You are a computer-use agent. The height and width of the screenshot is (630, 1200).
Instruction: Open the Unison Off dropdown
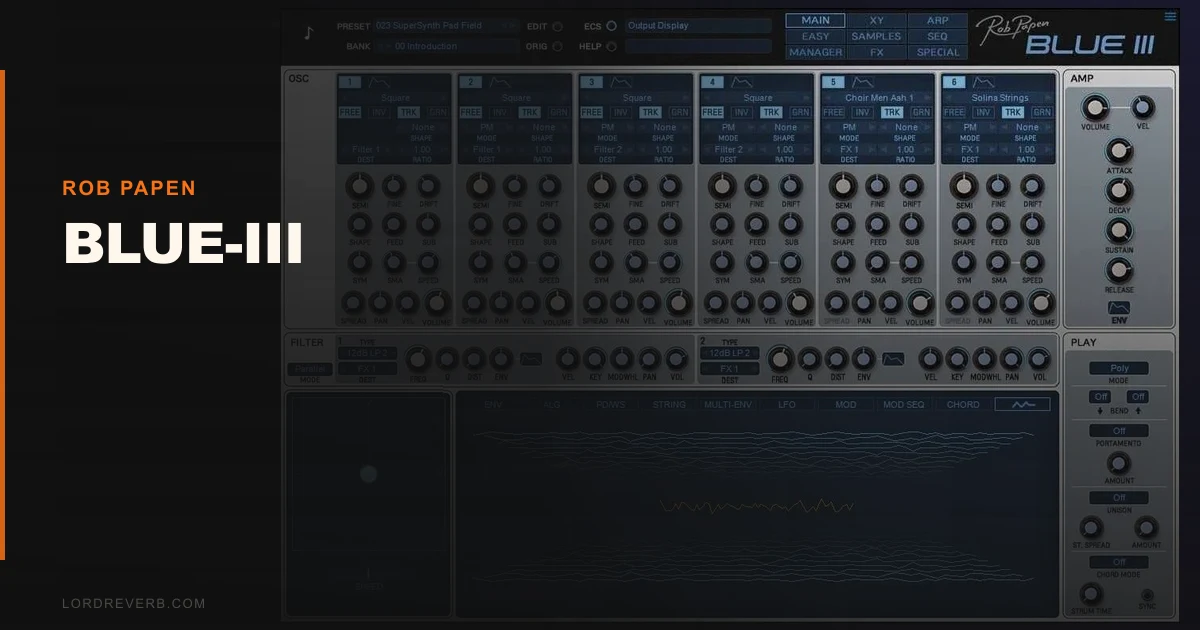1119,497
